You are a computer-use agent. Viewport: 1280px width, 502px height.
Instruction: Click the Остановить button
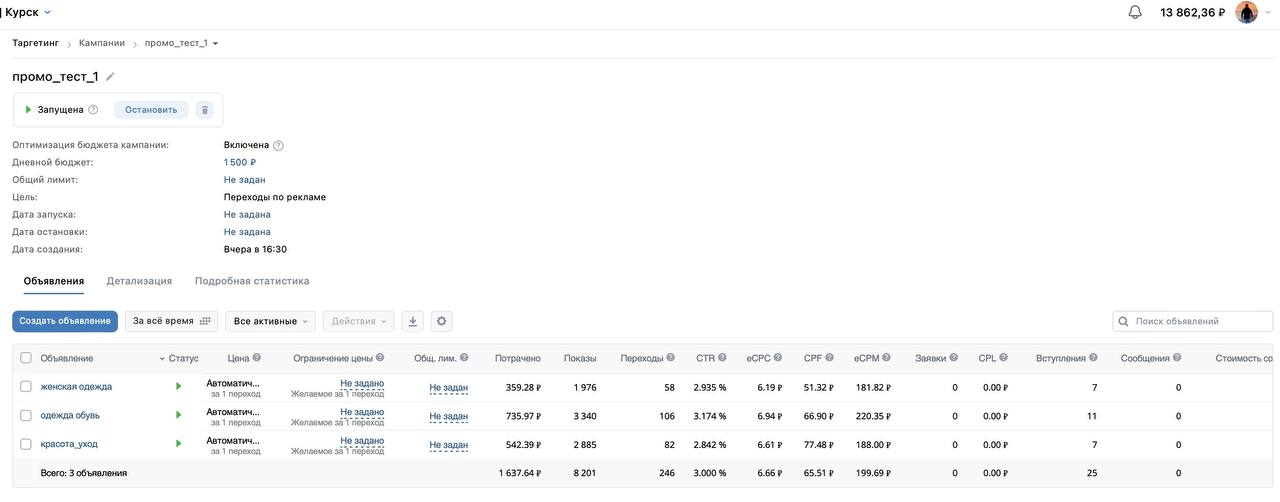[151, 110]
